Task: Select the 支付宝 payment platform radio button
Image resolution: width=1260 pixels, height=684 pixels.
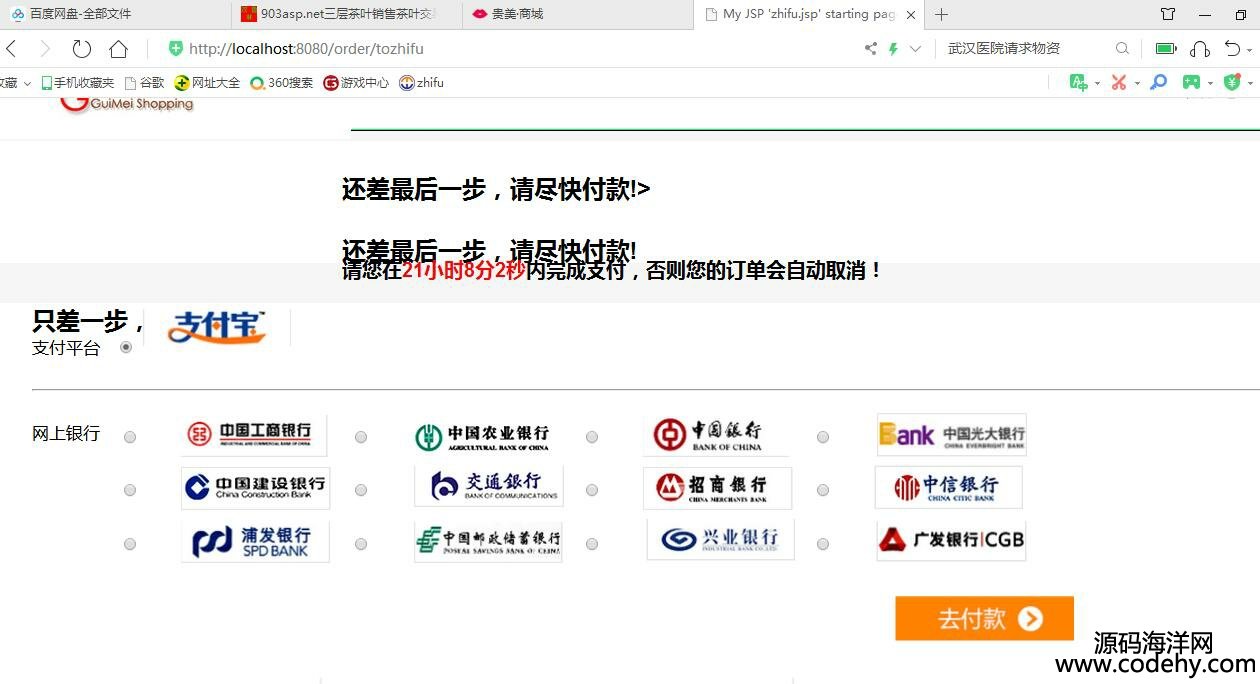Action: pos(126,347)
